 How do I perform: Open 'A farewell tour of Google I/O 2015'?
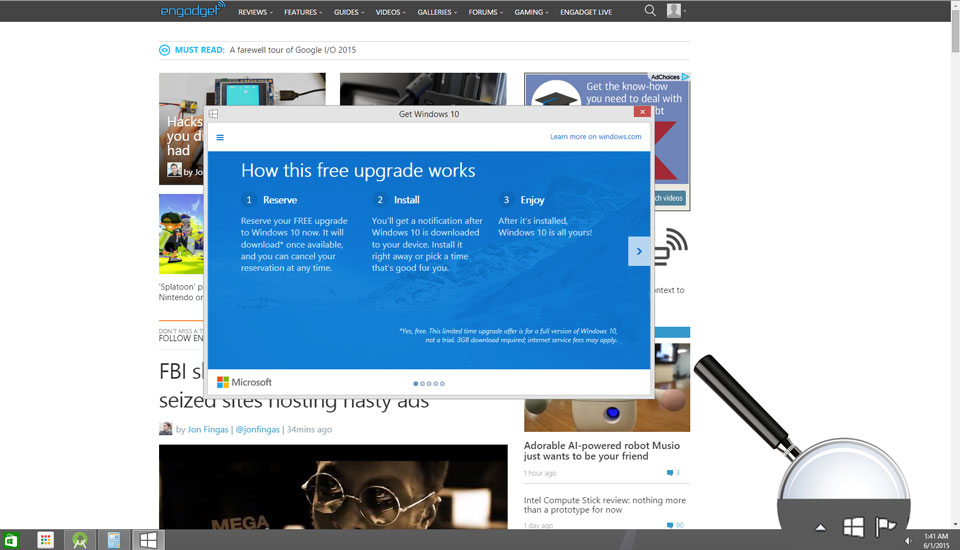293,50
